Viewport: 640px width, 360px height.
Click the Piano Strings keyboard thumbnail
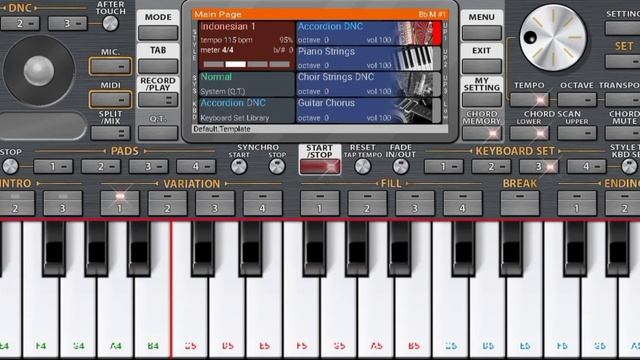point(416,59)
